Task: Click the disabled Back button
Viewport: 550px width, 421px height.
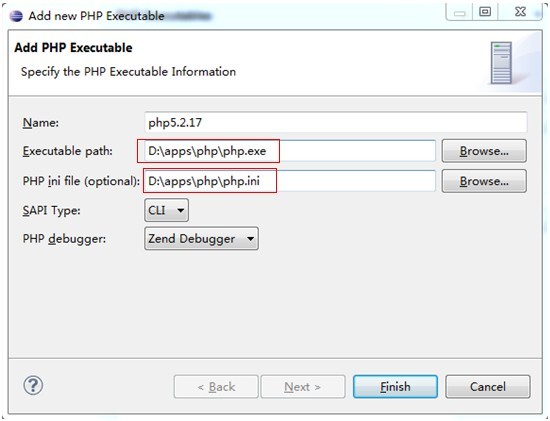Action: (x=216, y=387)
